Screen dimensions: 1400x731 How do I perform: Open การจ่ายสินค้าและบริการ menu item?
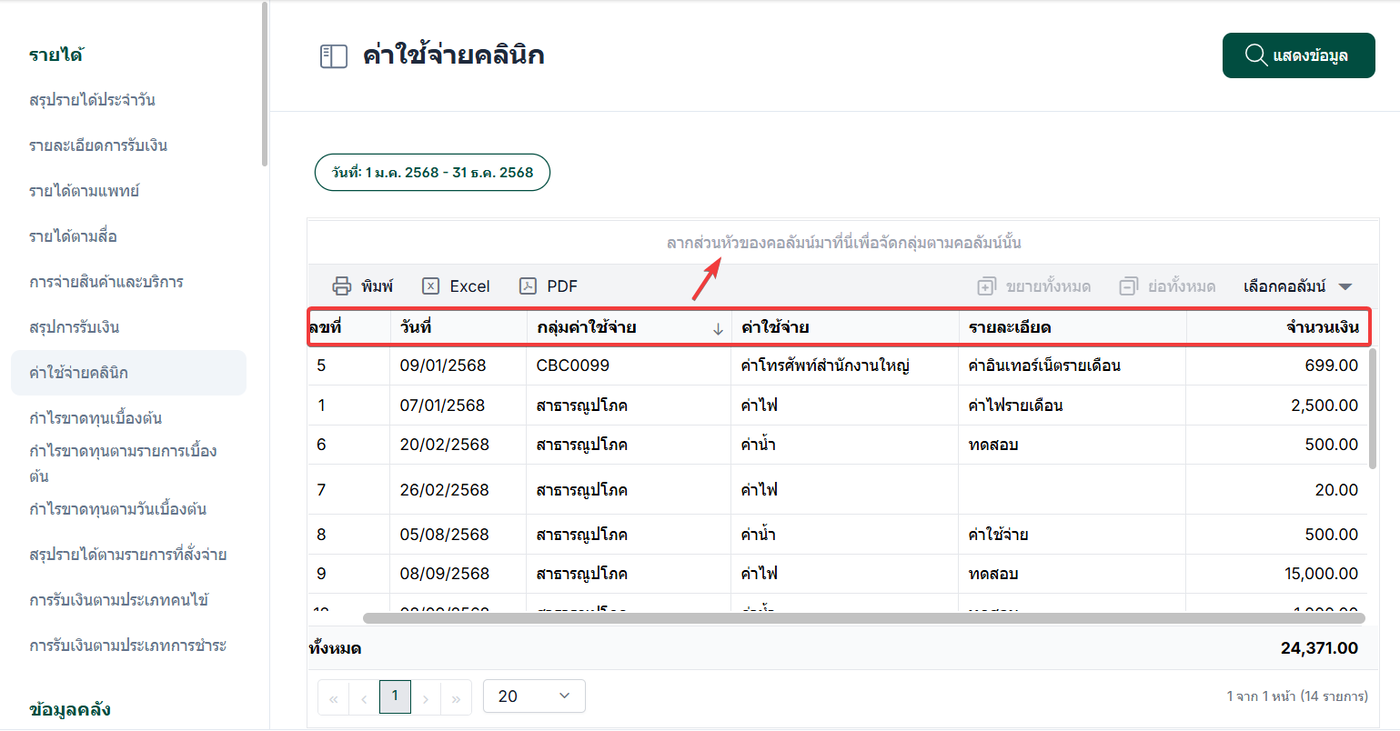tap(106, 282)
